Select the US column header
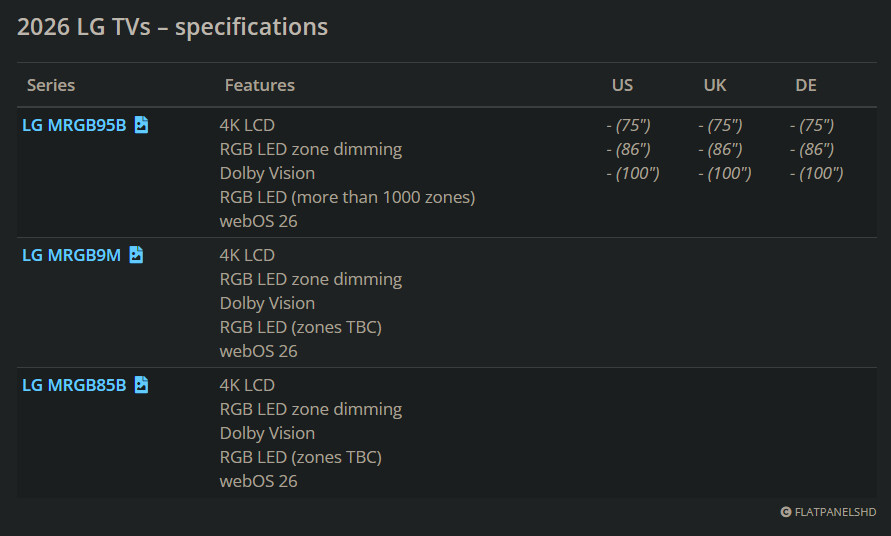This screenshot has height=536, width=891. coord(622,85)
